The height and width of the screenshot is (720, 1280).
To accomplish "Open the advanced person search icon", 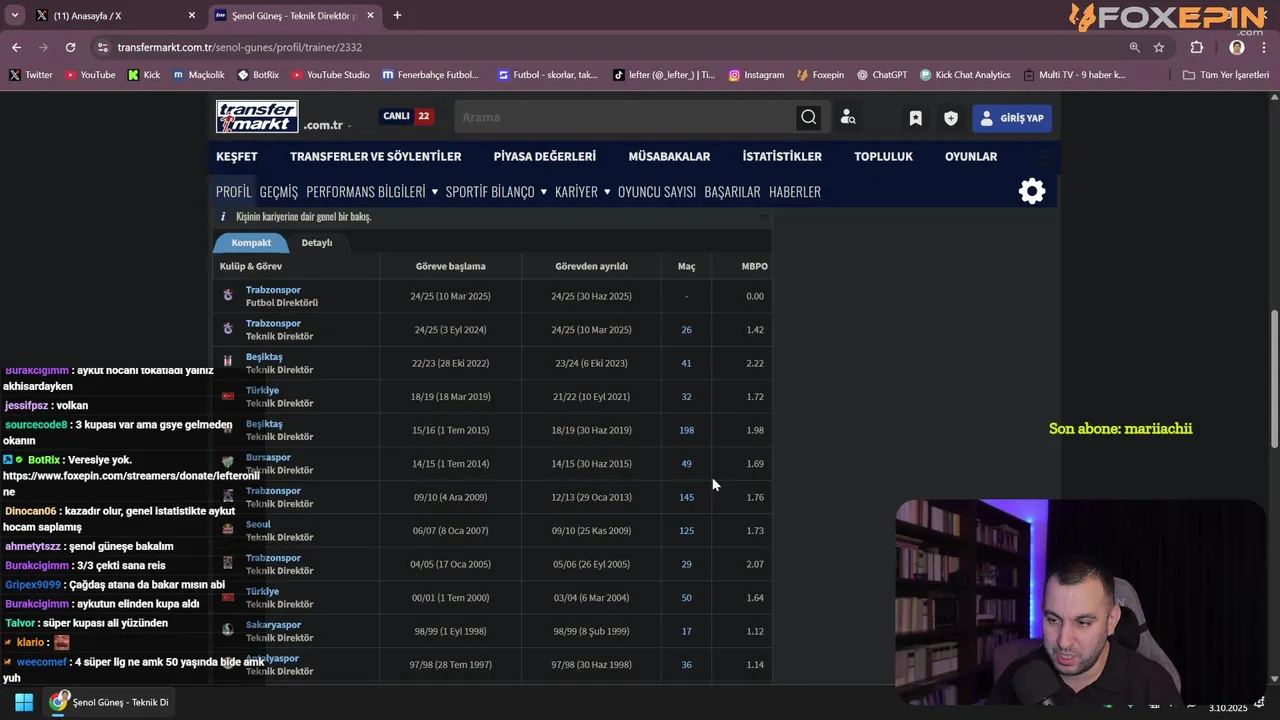I will coord(848,118).
